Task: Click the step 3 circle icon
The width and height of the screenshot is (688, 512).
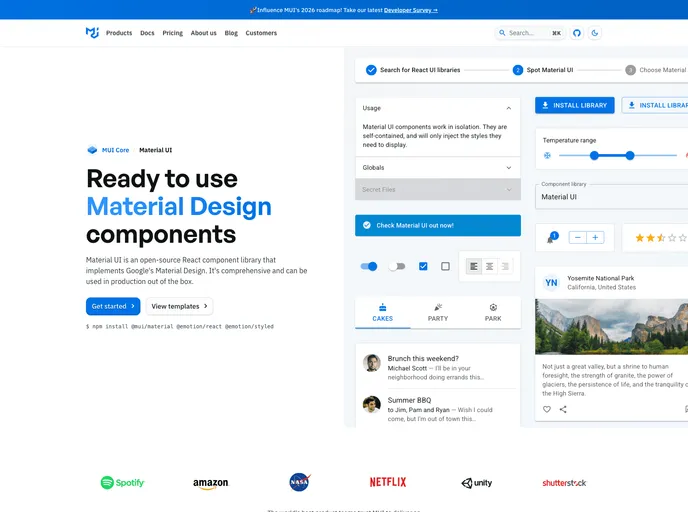Action: (x=631, y=70)
